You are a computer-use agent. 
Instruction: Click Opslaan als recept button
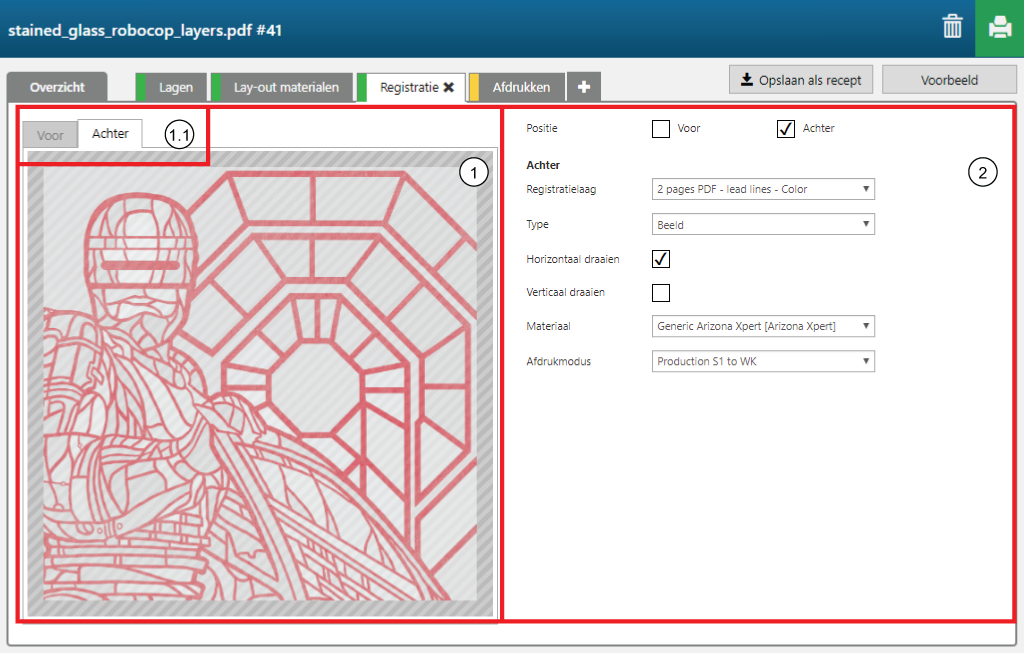(x=801, y=80)
